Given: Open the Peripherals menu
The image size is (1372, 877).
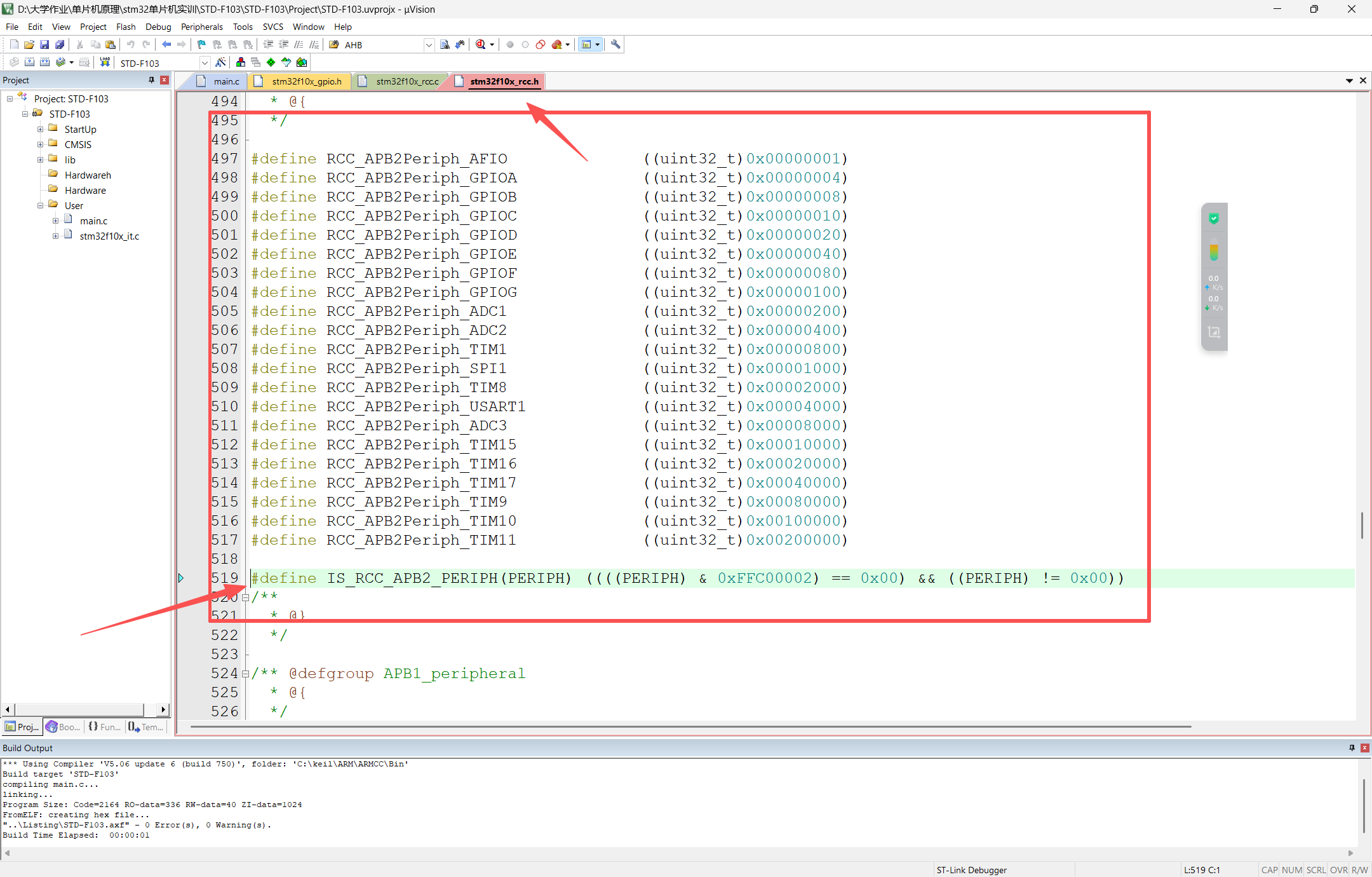Looking at the screenshot, I should pyautogui.click(x=201, y=27).
